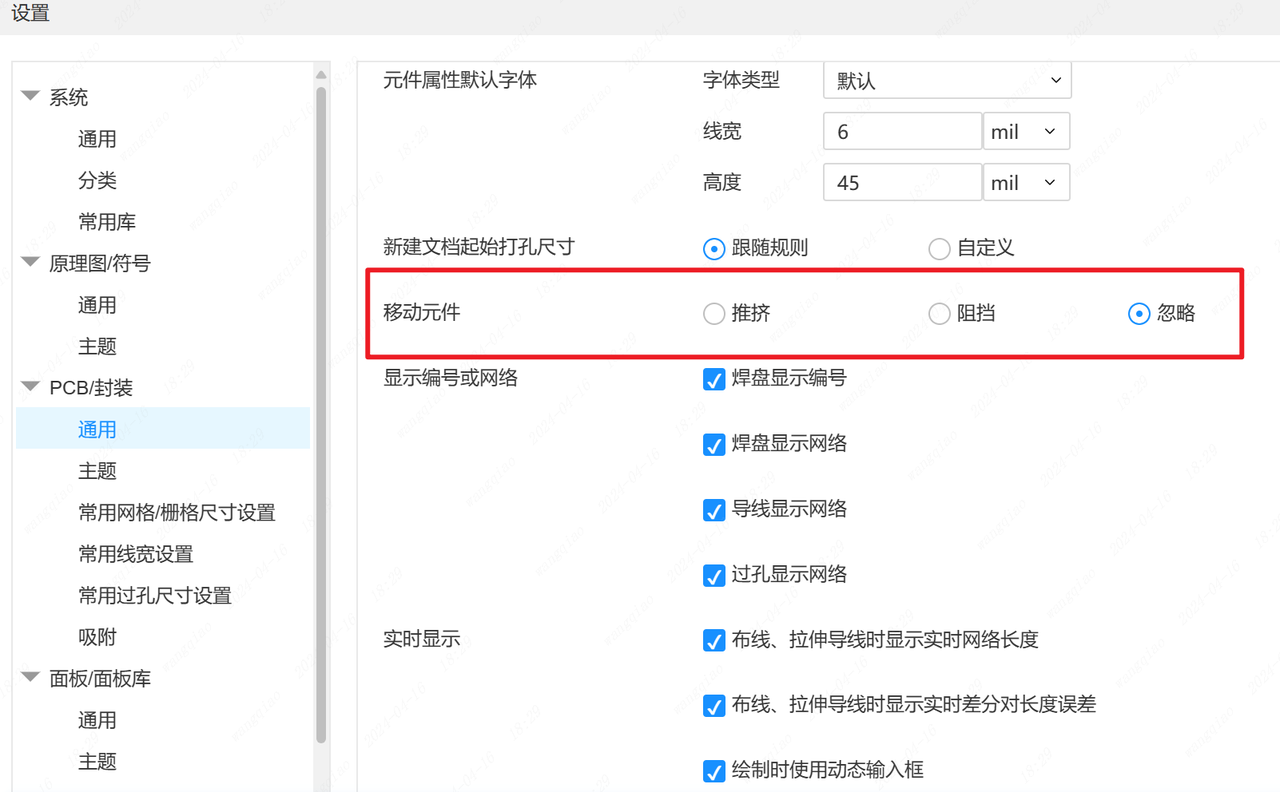Collapse the 面板/面板库 tree section
The image size is (1280, 792).
point(30,678)
